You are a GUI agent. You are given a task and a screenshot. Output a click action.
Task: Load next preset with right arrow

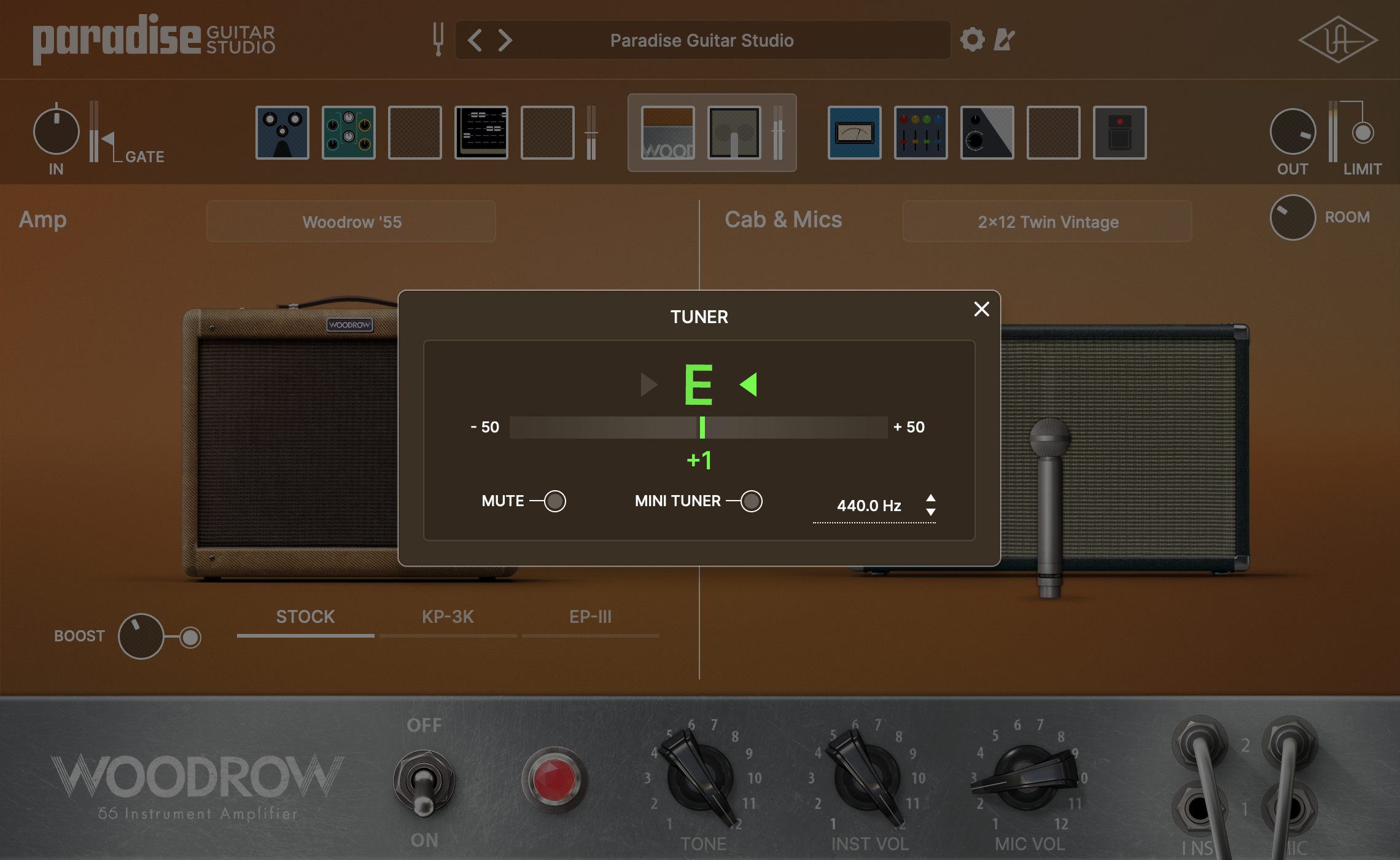504,39
